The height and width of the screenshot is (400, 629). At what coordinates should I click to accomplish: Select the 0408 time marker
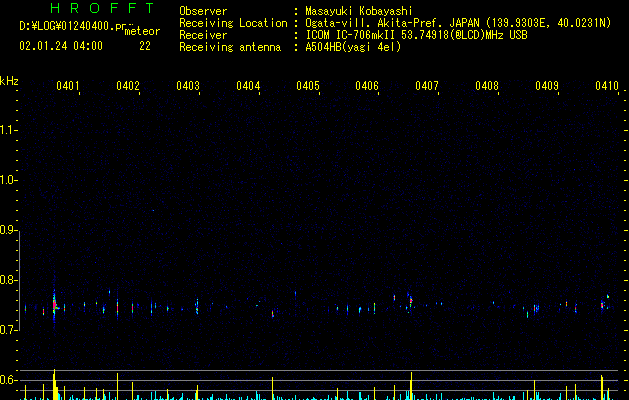pyautogui.click(x=487, y=86)
